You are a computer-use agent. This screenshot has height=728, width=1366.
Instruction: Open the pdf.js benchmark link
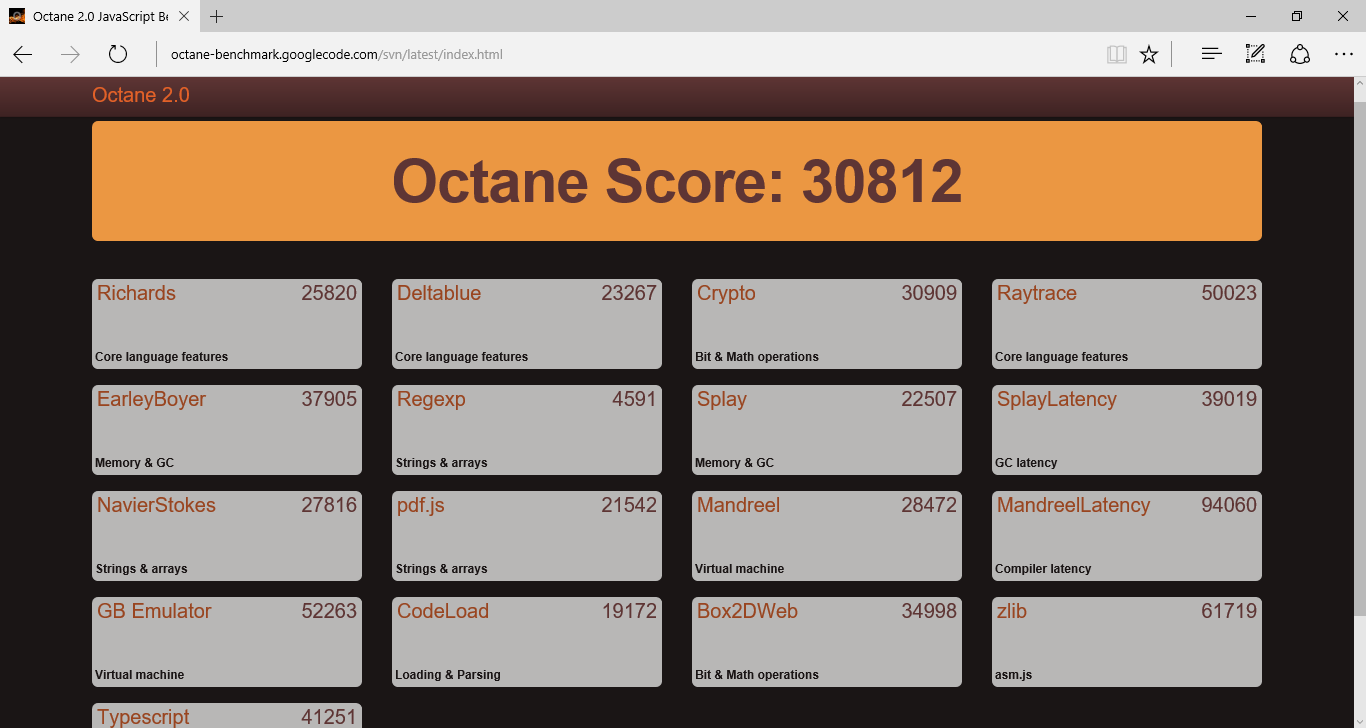[x=421, y=506]
